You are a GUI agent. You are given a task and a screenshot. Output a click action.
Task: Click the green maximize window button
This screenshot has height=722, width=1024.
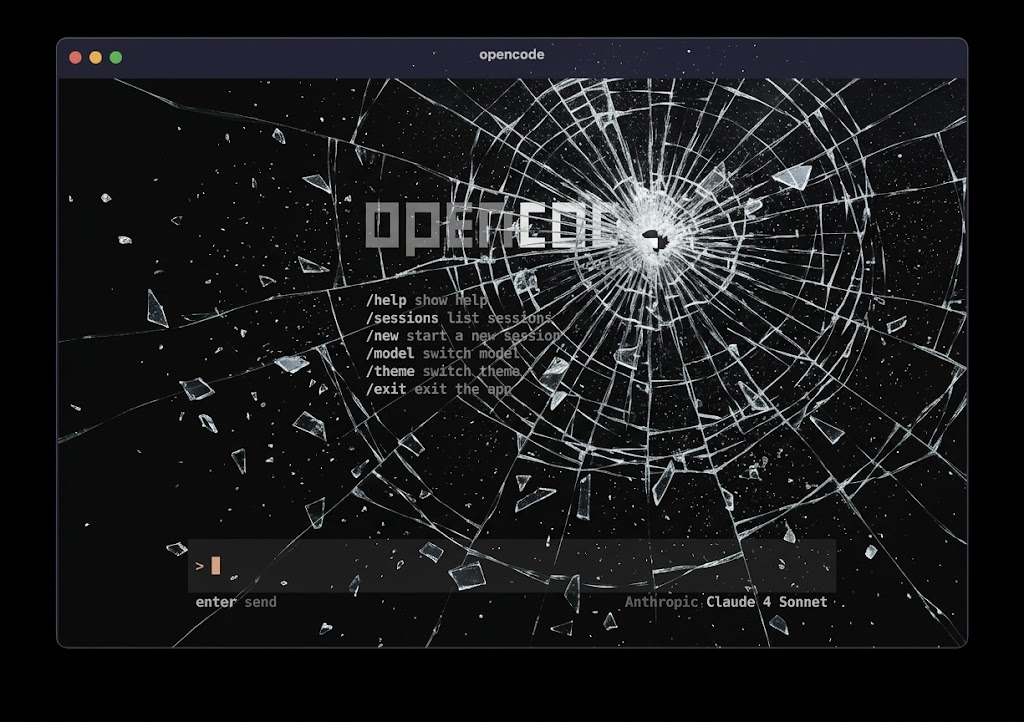click(x=116, y=57)
